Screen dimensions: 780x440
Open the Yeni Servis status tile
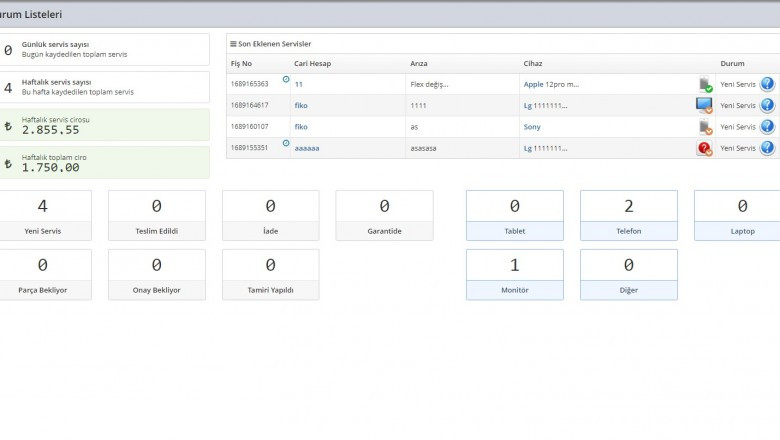[42, 215]
